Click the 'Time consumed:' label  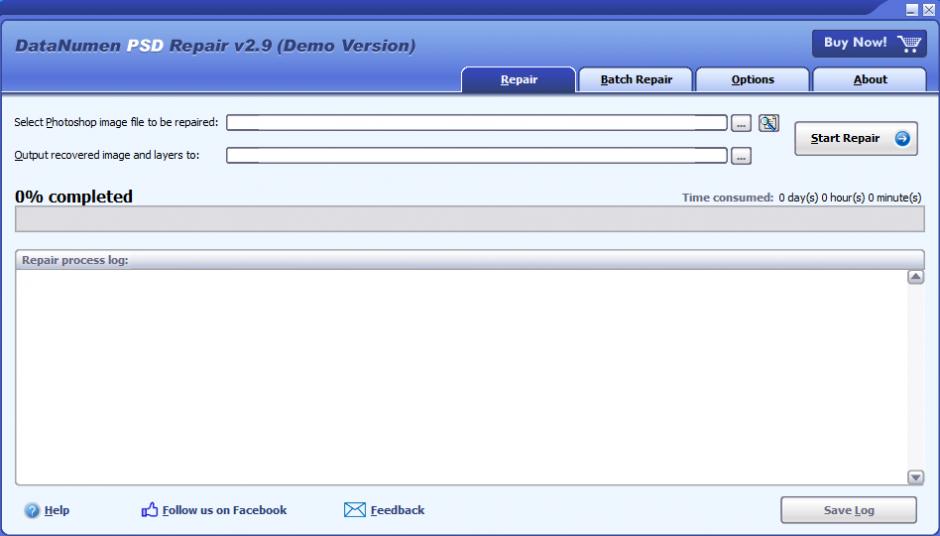click(727, 197)
